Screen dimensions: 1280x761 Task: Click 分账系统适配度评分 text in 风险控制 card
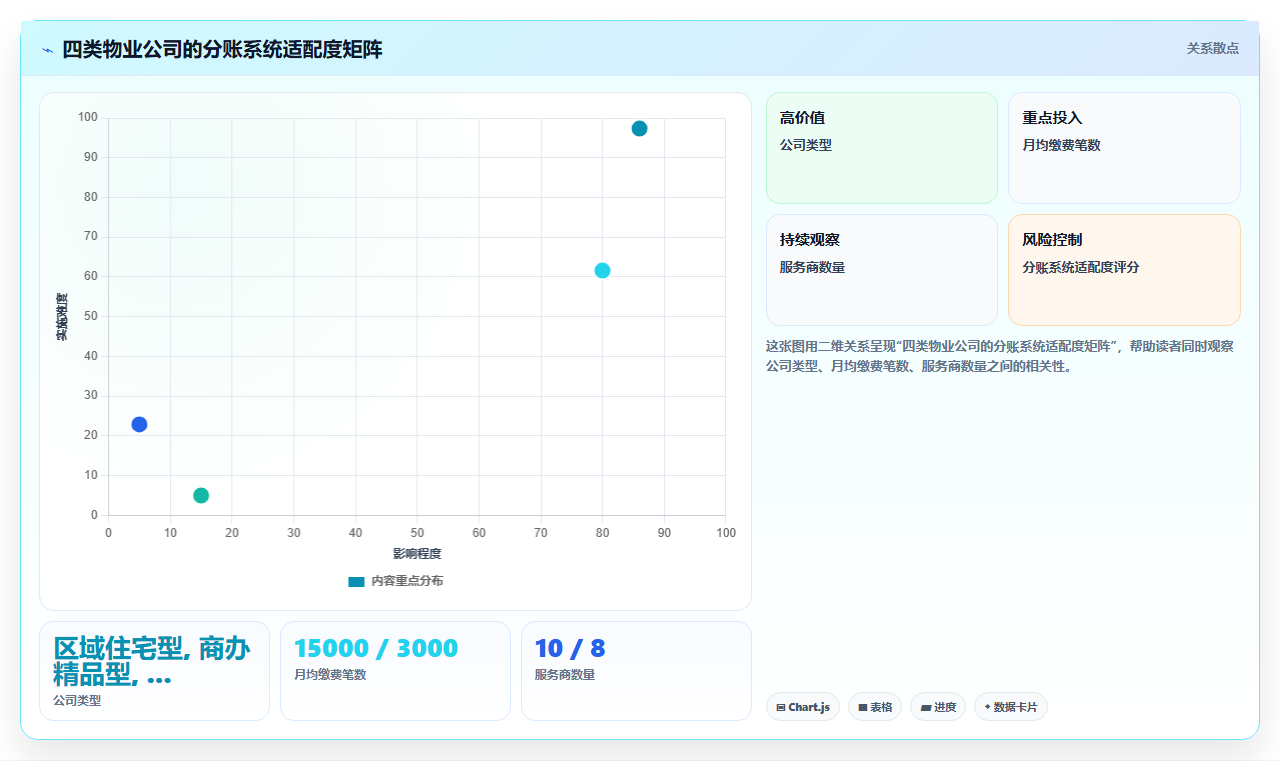point(1081,267)
